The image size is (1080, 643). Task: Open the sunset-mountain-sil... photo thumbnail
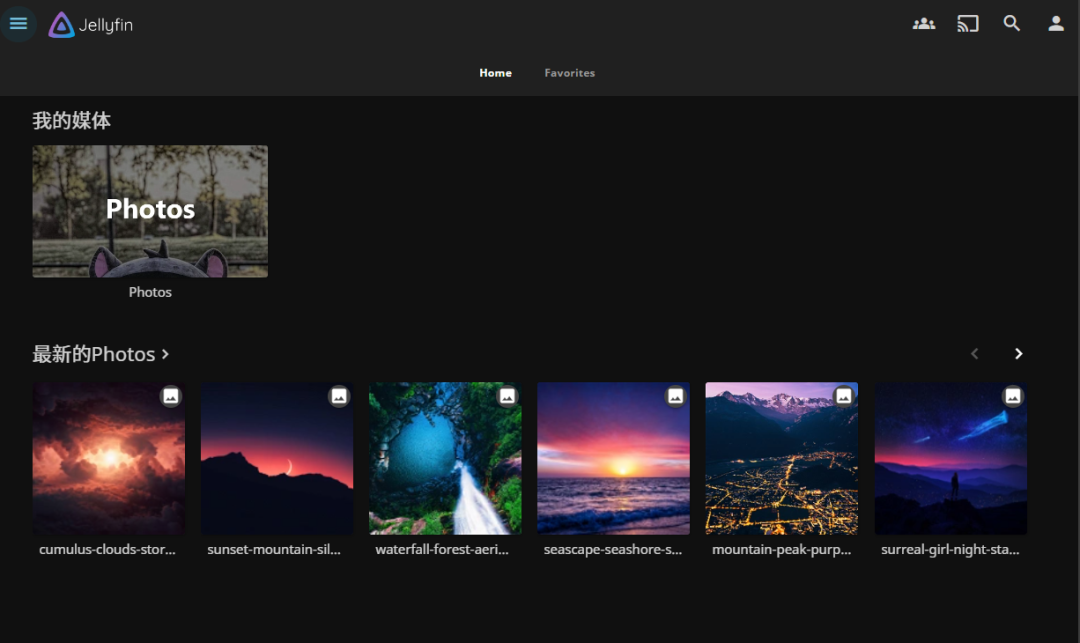277,458
